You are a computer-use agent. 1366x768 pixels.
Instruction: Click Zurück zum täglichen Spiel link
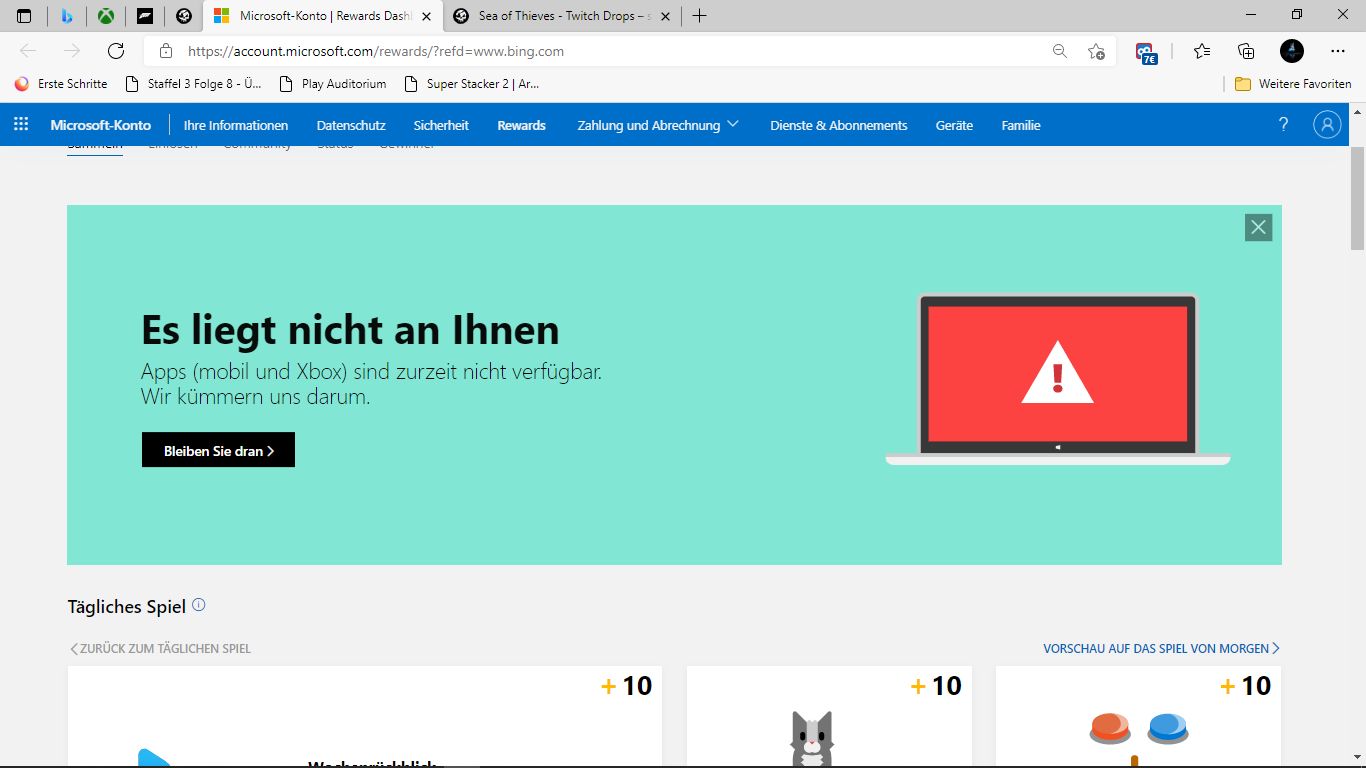[x=160, y=649]
